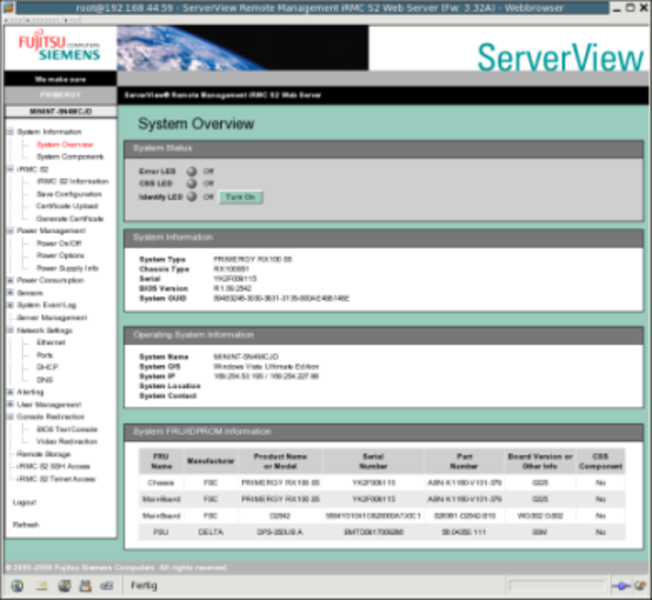This screenshot has width=652, height=600.
Task: View Power Supply Info
Action: click(x=67, y=268)
